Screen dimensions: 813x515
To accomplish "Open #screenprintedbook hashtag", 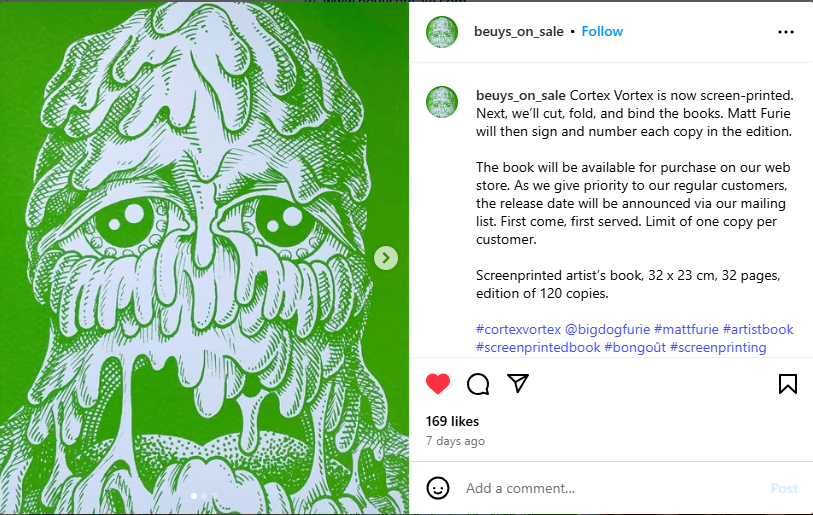I will coord(538,347).
